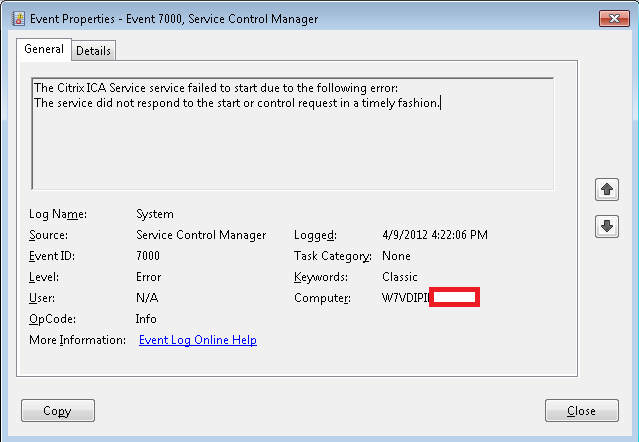
Task: Click the up arrow previous event button
Action: [x=606, y=188]
